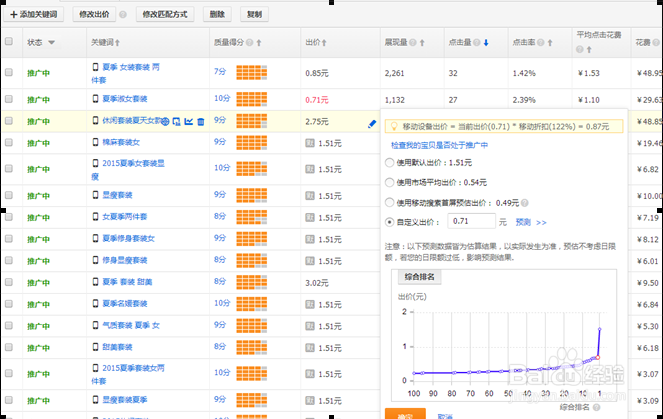Viewport: 663px width, 419px height.
Task: Click the 3.02元 bid for 夏季 套装 甜美
Action: point(317,283)
